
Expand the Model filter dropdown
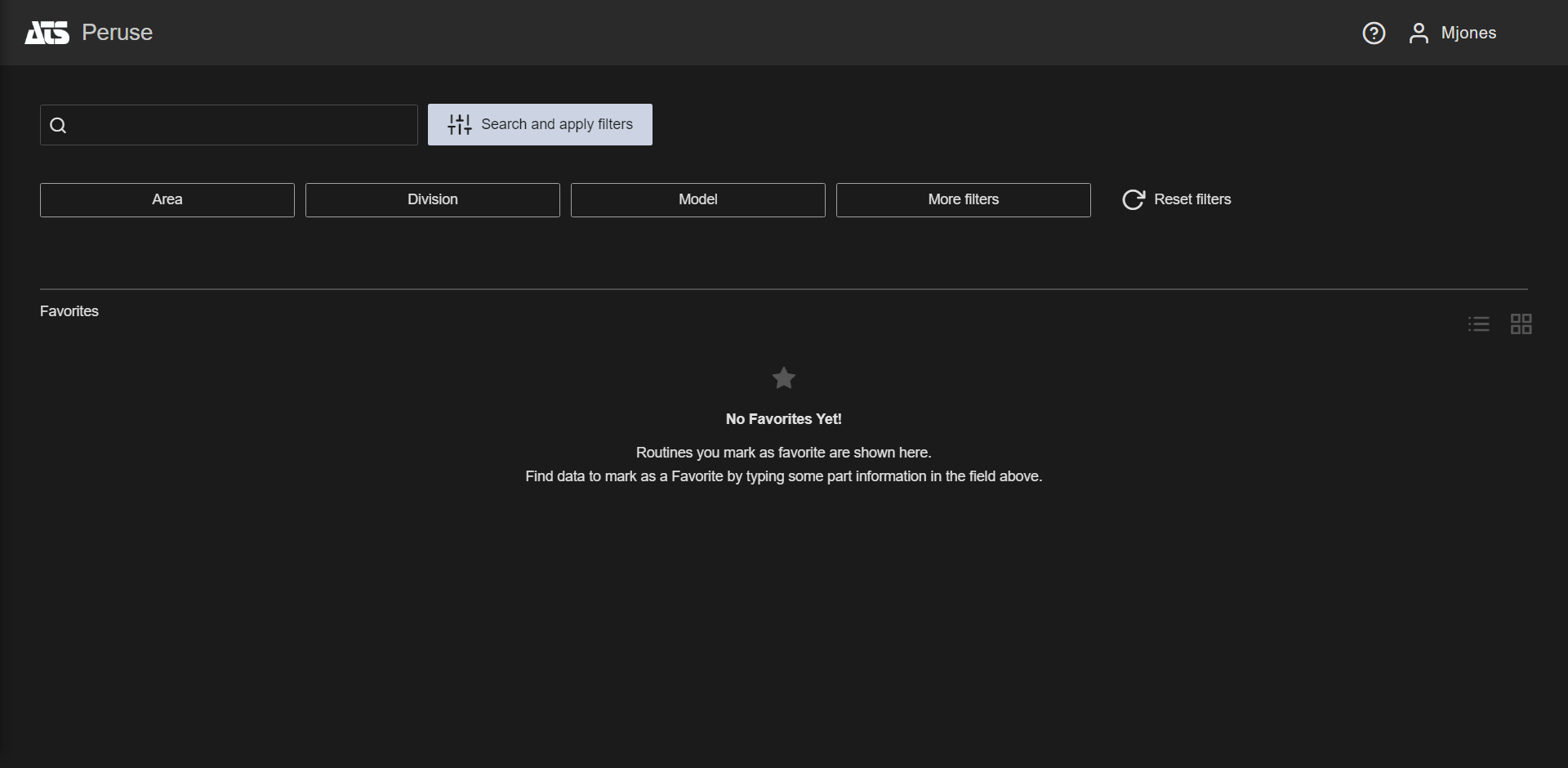[x=697, y=200]
